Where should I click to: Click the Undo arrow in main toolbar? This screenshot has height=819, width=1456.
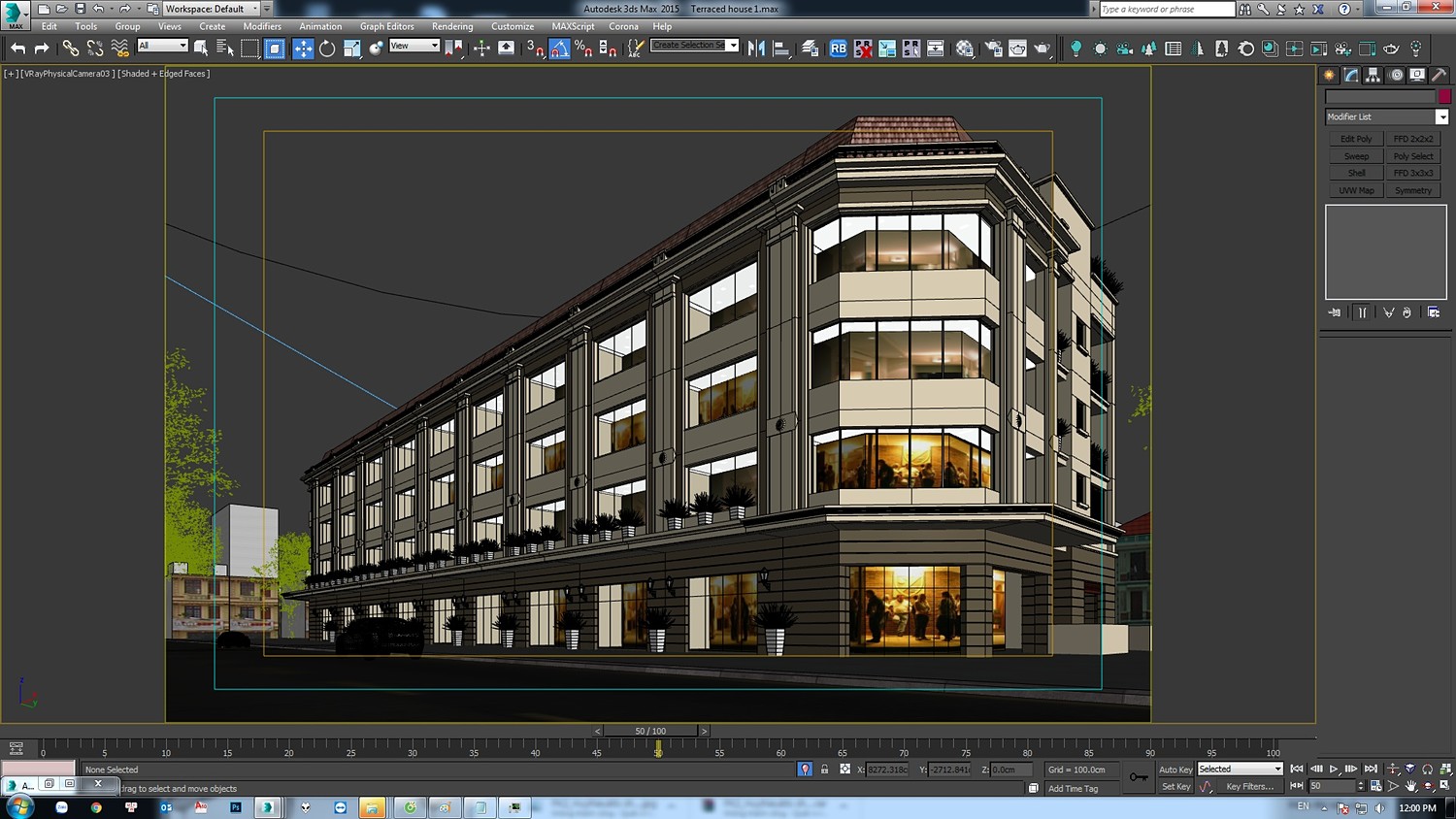point(17,48)
